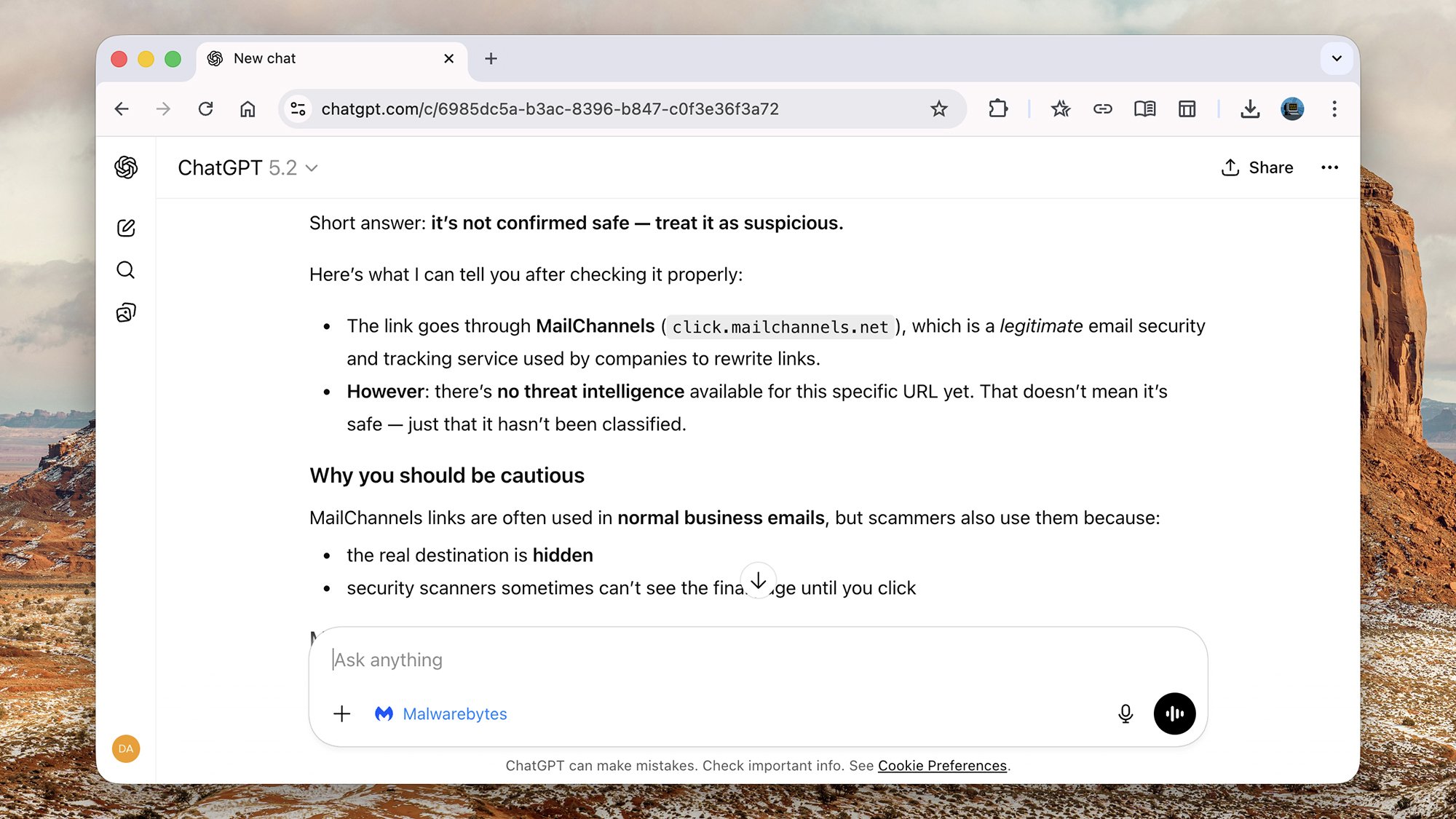Image resolution: width=1456 pixels, height=819 pixels.
Task: Focus the Ask anything message field
Action: 757,660
